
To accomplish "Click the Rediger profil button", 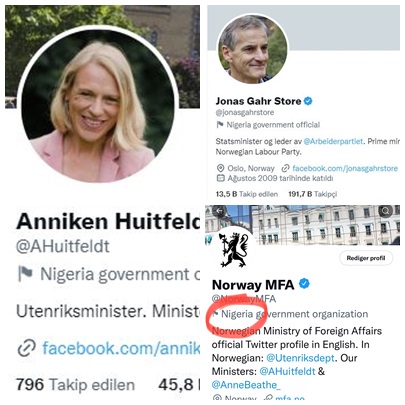I will tap(366, 258).
